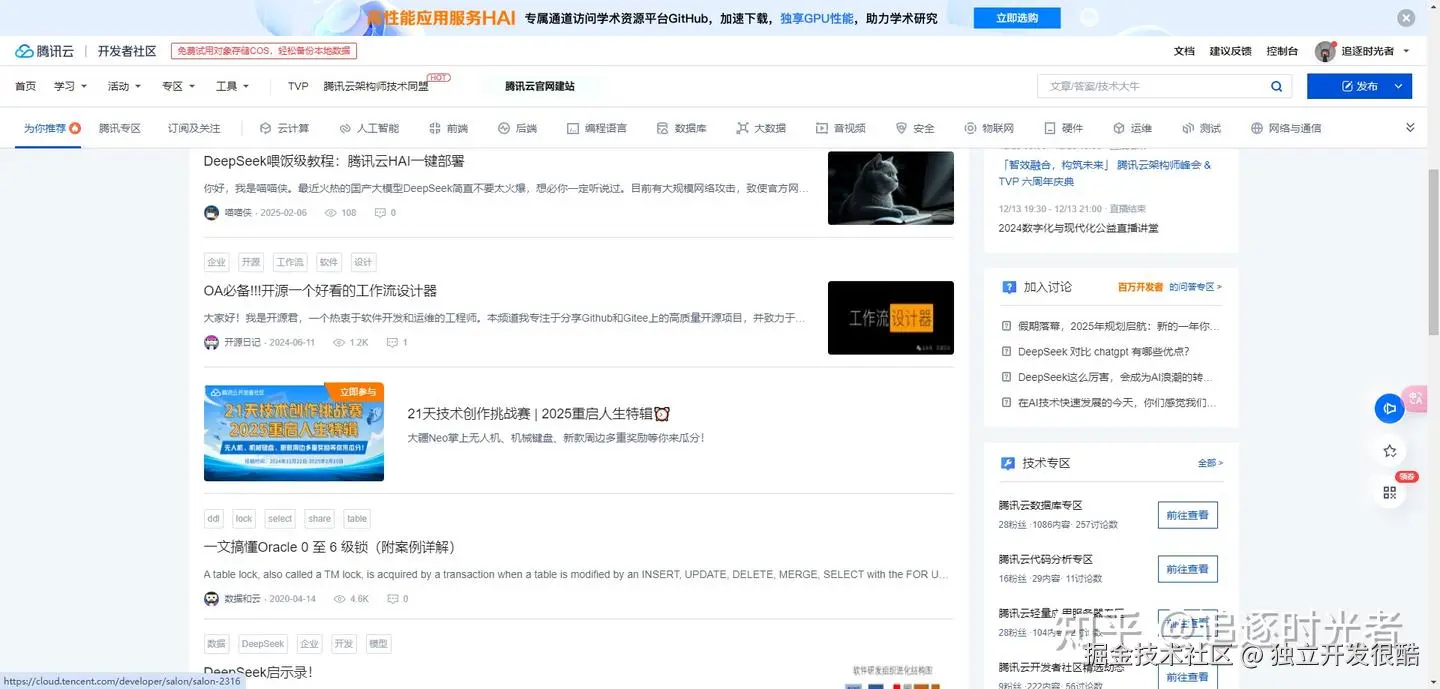
Task: Open the OA必备 工作流设计器 article title
Action: (x=320, y=291)
